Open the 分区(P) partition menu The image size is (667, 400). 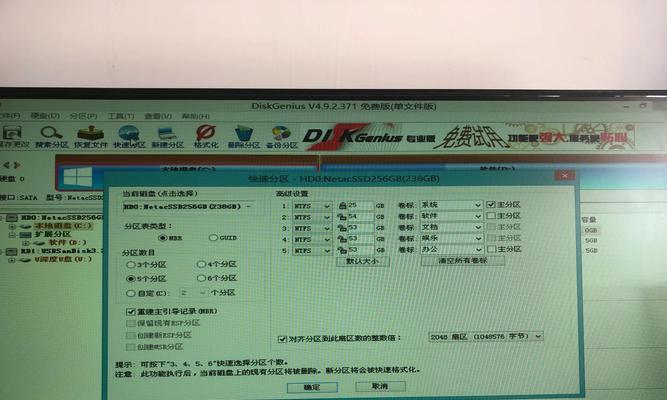(83, 116)
